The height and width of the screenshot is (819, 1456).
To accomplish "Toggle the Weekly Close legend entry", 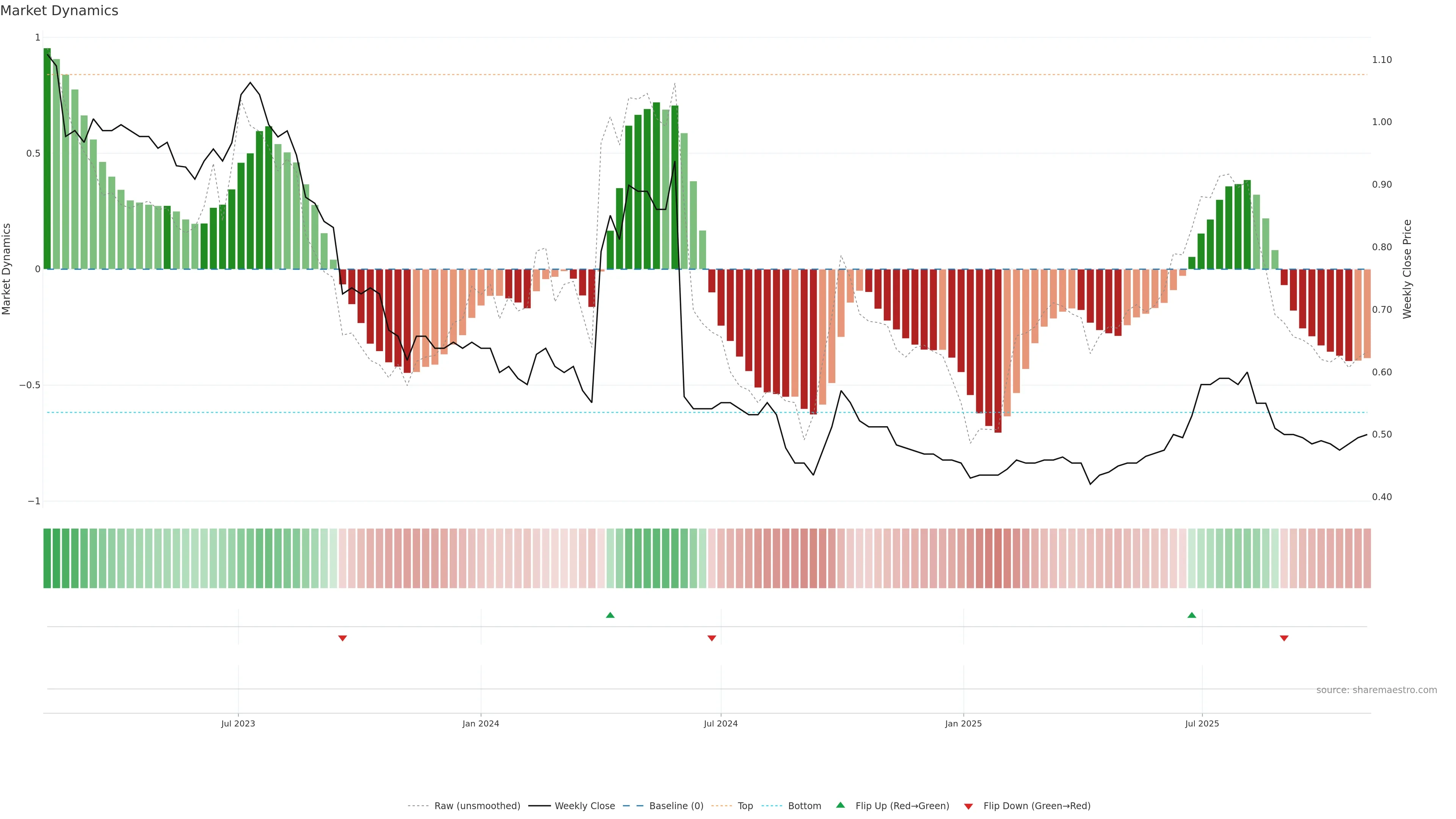I will [x=584, y=806].
